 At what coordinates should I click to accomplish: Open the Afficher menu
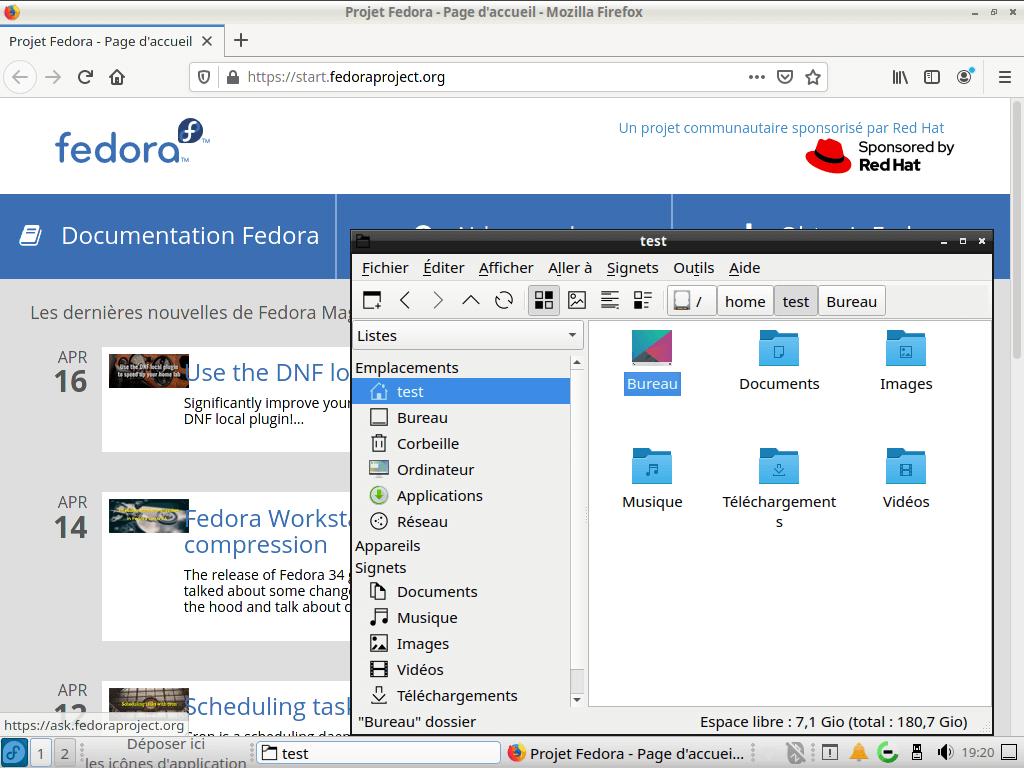coord(506,268)
